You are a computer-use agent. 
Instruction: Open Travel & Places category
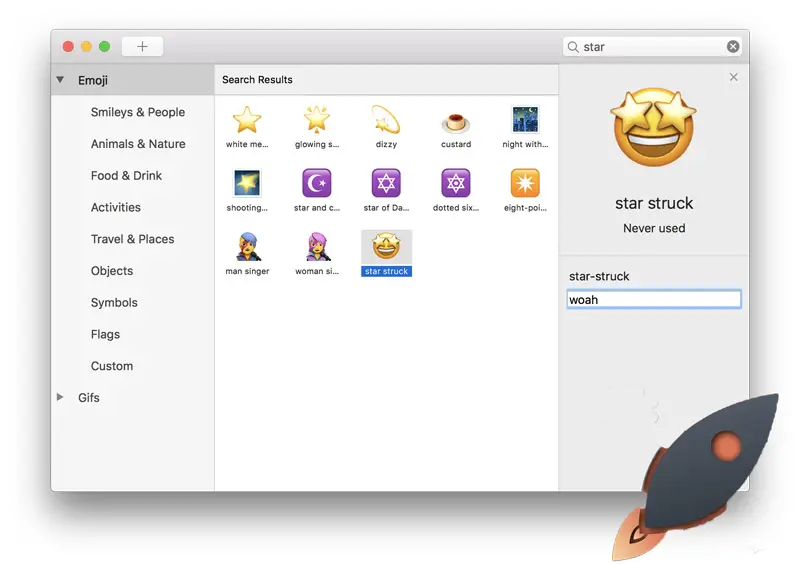click(132, 239)
